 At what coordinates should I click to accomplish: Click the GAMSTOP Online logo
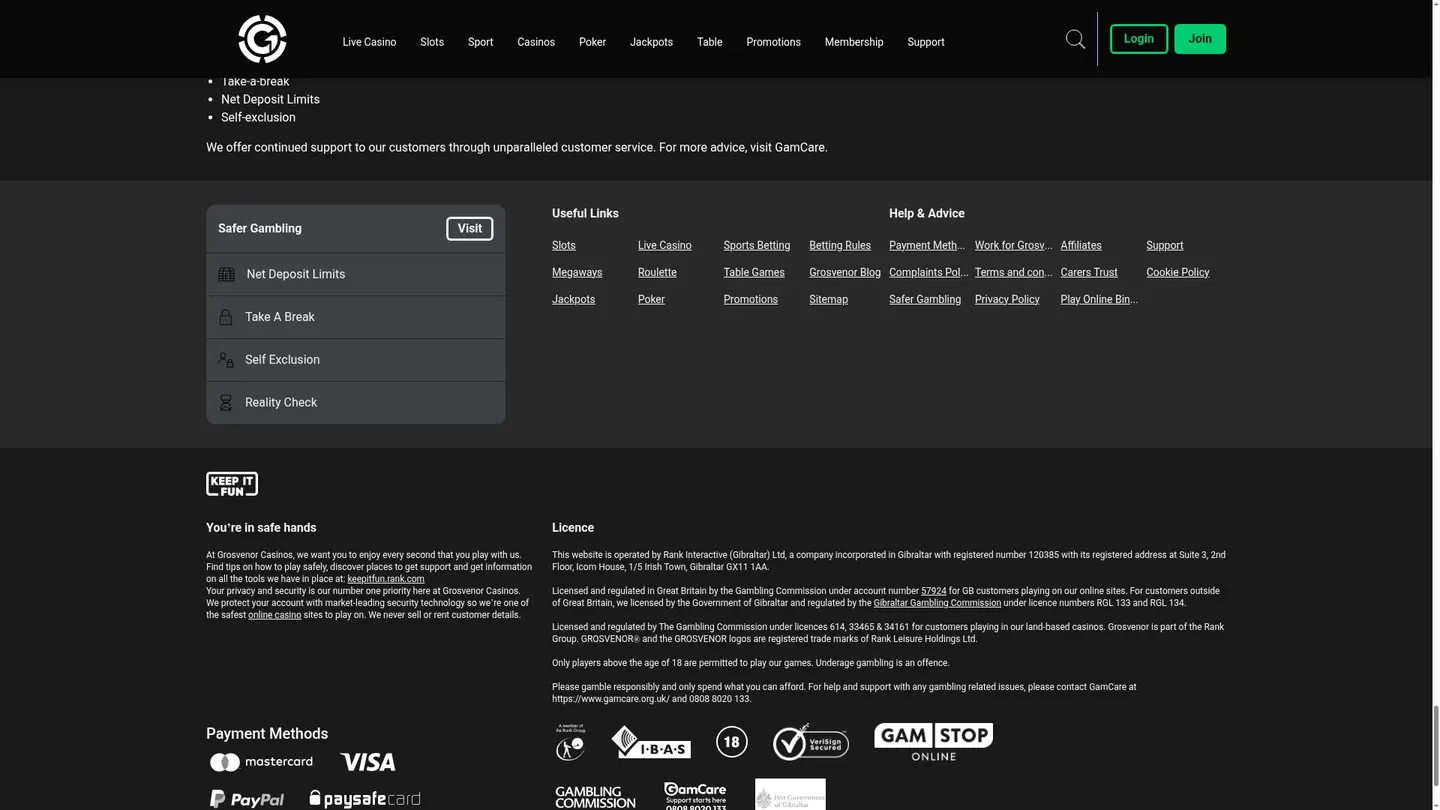934,742
